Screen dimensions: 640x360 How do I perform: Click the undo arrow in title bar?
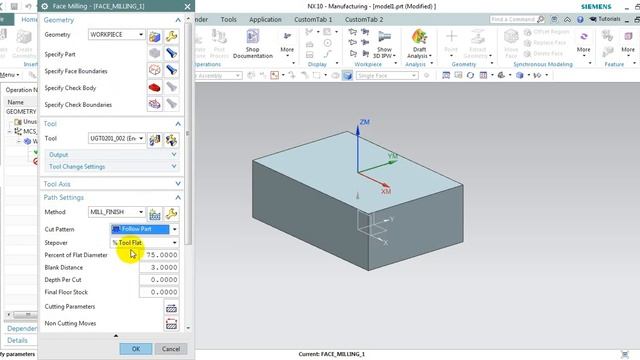28,6
